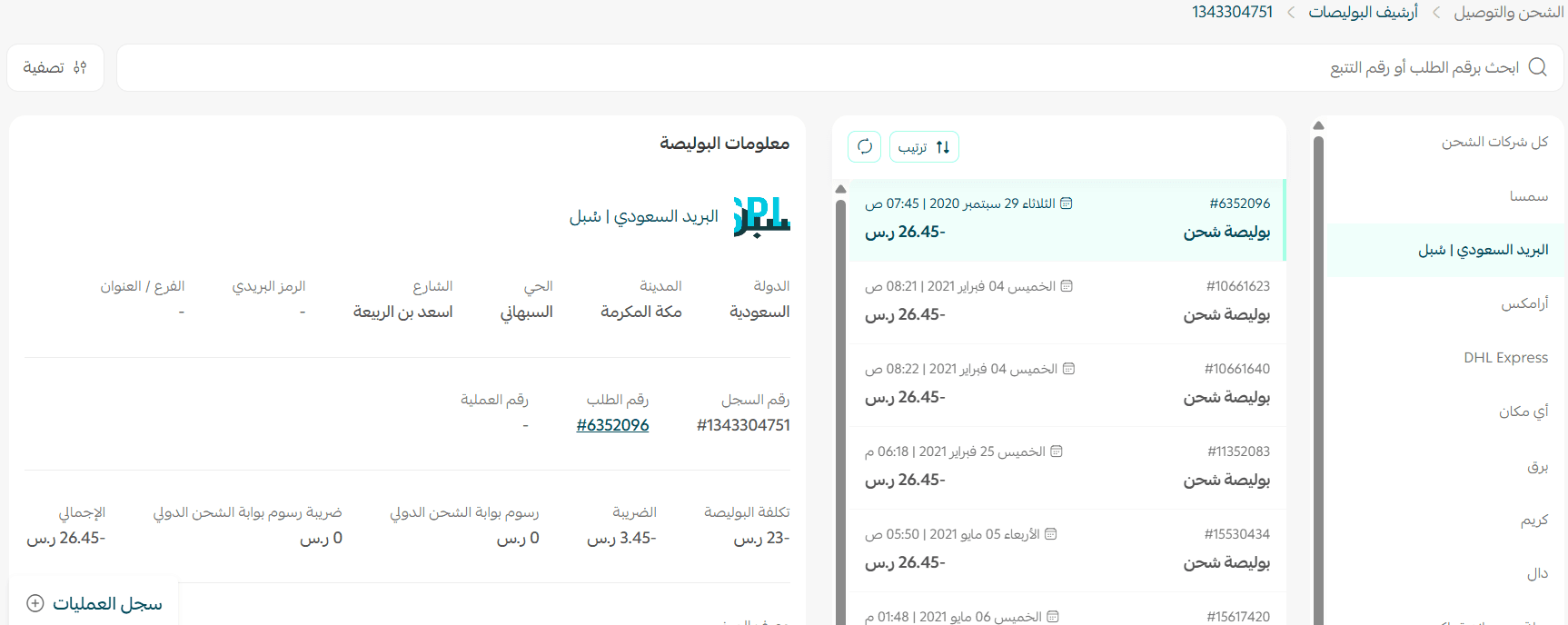Select أرامكس carrier in the sidebar

(1523, 303)
